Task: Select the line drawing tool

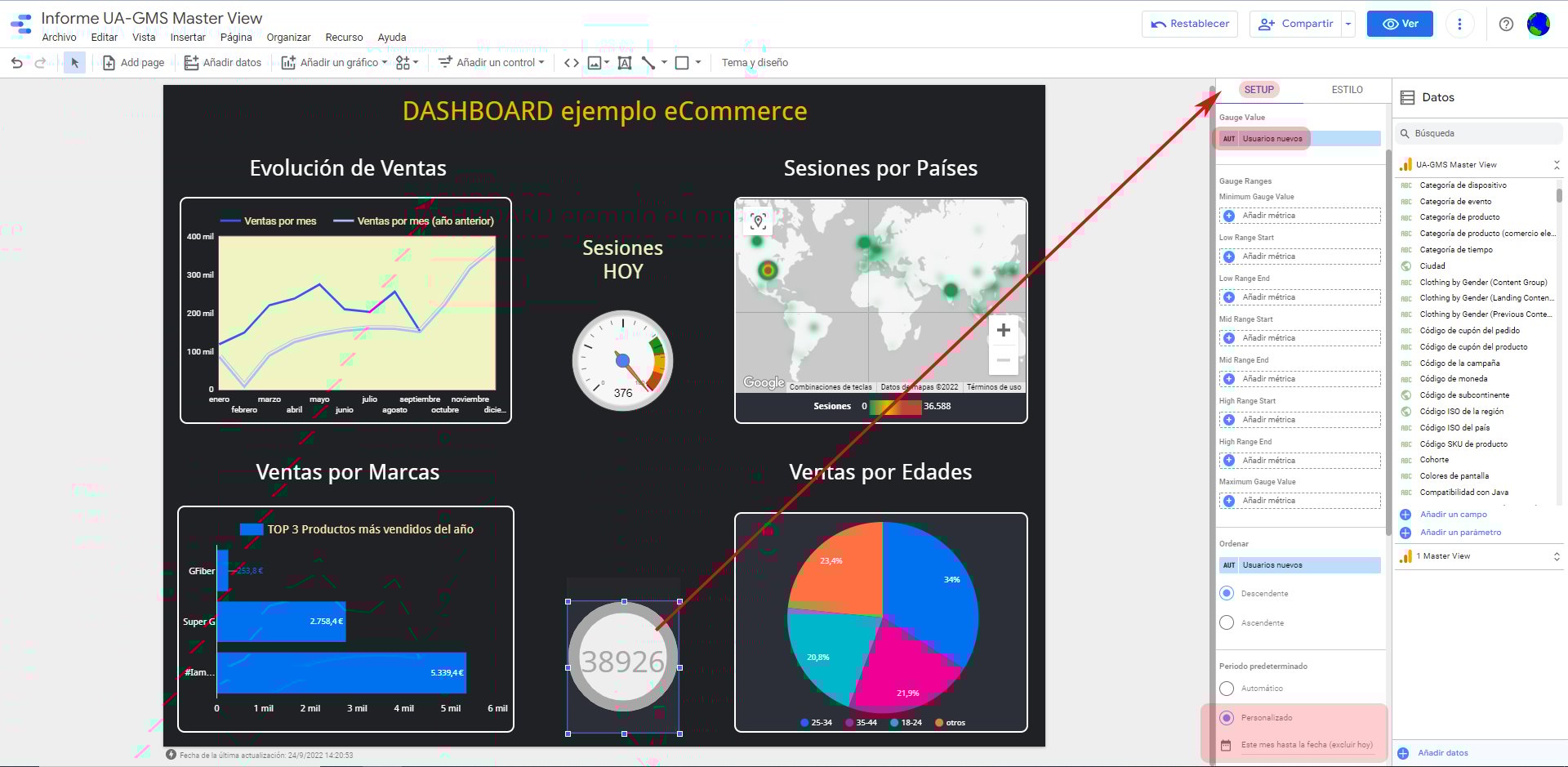Action: 648,63
